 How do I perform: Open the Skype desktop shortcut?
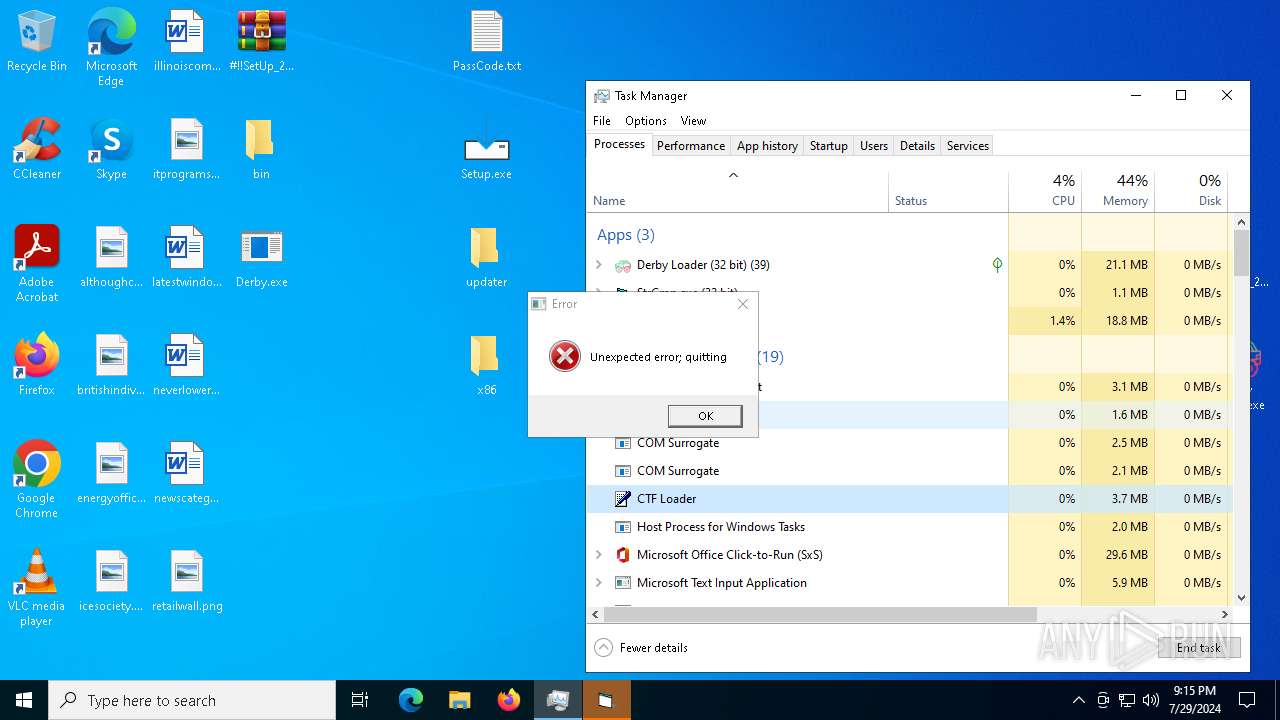point(111,149)
